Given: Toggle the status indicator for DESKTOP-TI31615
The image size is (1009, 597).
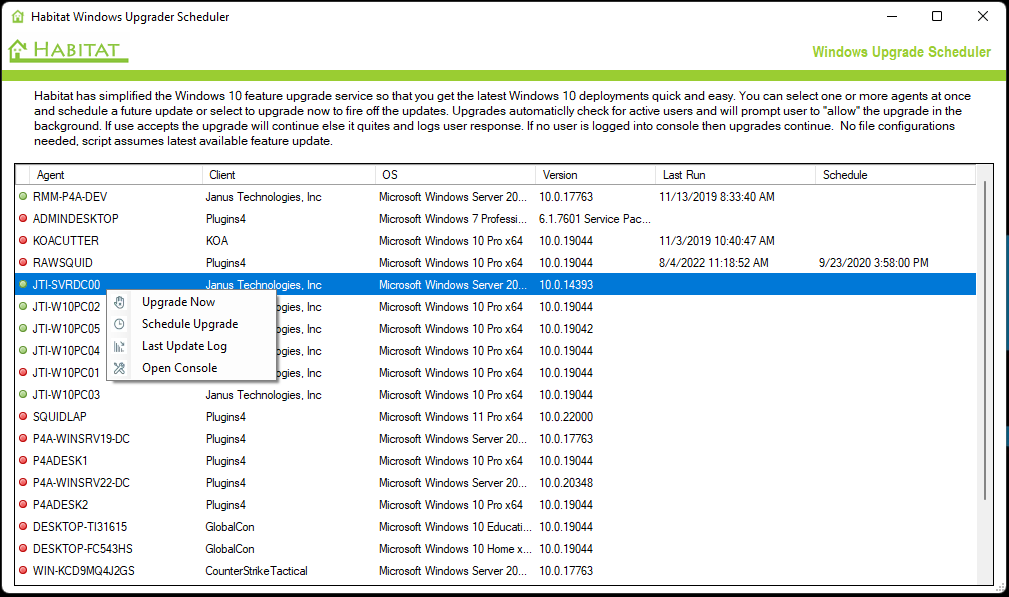Looking at the screenshot, I should 22,526.
